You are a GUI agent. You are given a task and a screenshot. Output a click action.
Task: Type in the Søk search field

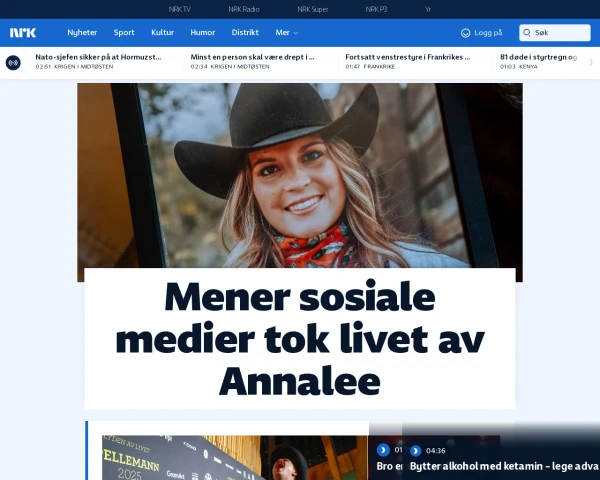pos(560,33)
